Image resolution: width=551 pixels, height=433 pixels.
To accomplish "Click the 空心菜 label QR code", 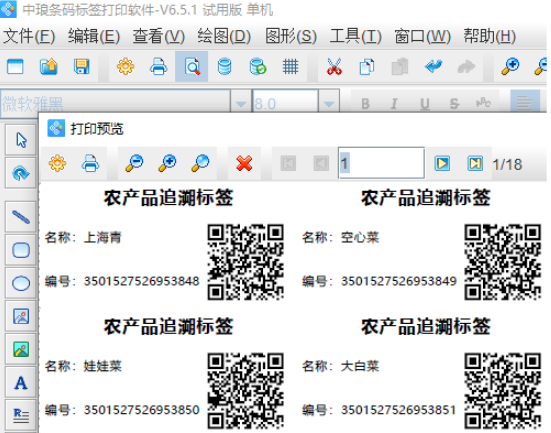I will click(503, 262).
